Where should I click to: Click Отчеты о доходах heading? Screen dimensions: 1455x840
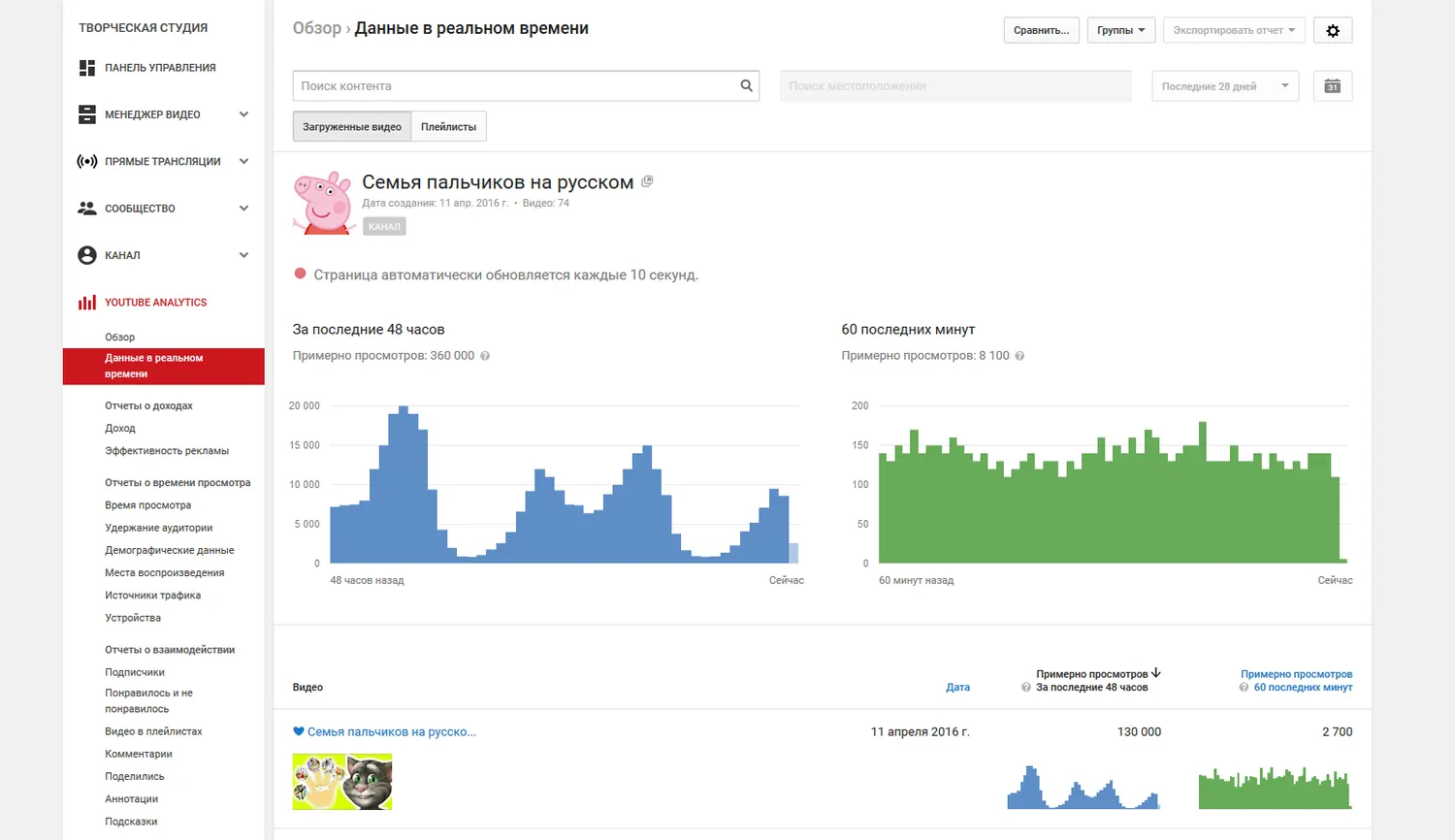148,405
